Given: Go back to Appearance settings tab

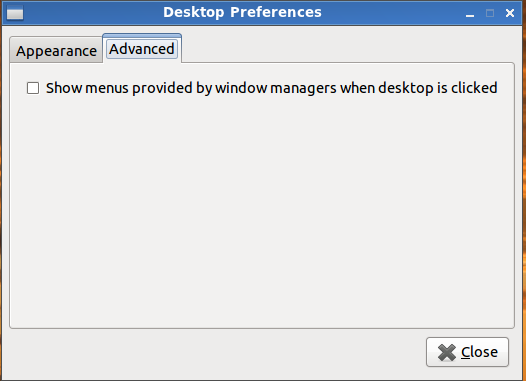Looking at the screenshot, I should tap(56, 51).
